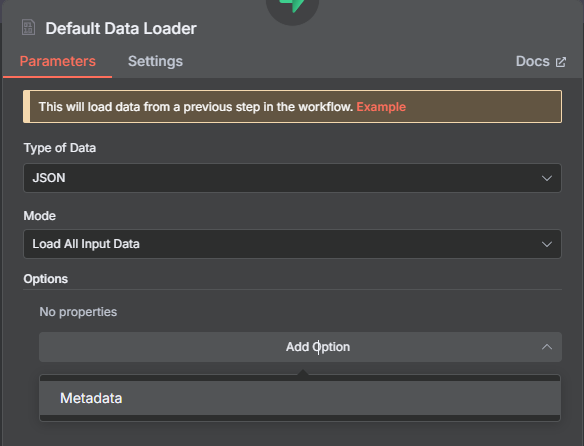Click the No properties text
The width and height of the screenshot is (584, 446).
pos(78,312)
